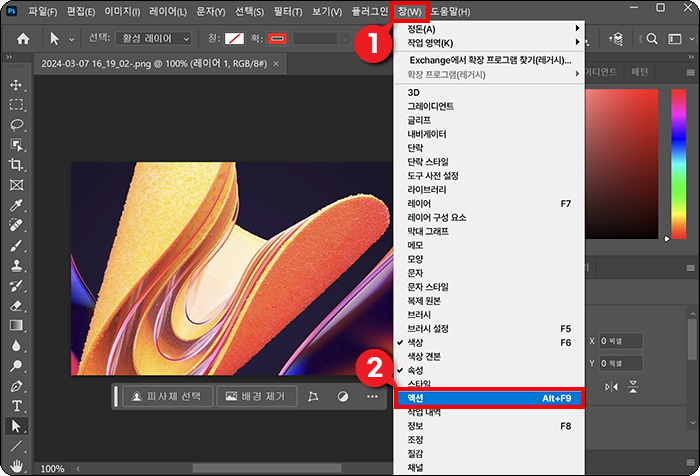Select the Pen tool
Viewport: 700px width, 476px height.
17,386
